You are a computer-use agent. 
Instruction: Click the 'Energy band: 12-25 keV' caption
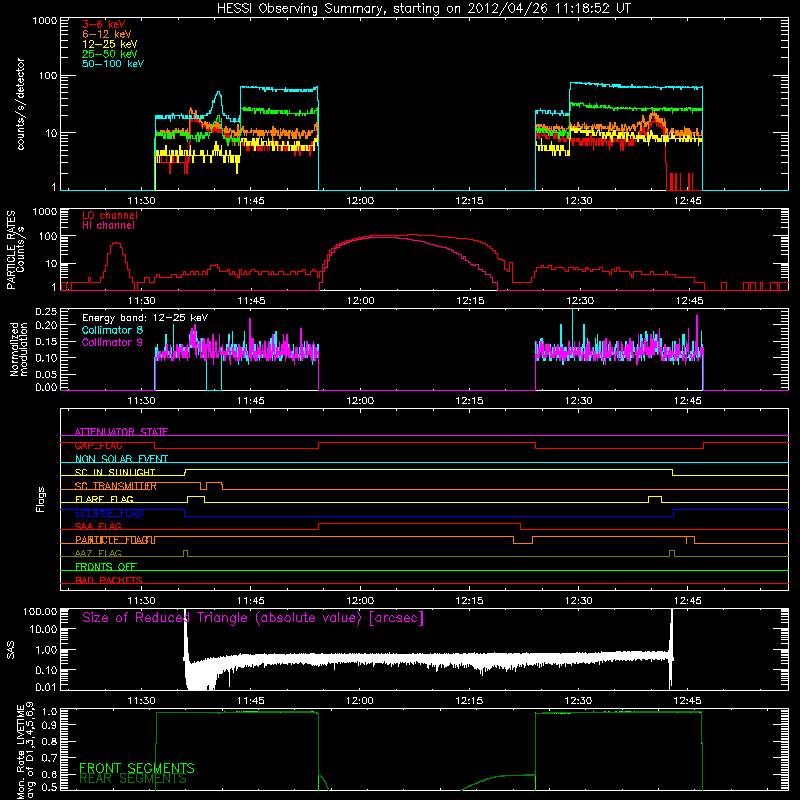145,318
